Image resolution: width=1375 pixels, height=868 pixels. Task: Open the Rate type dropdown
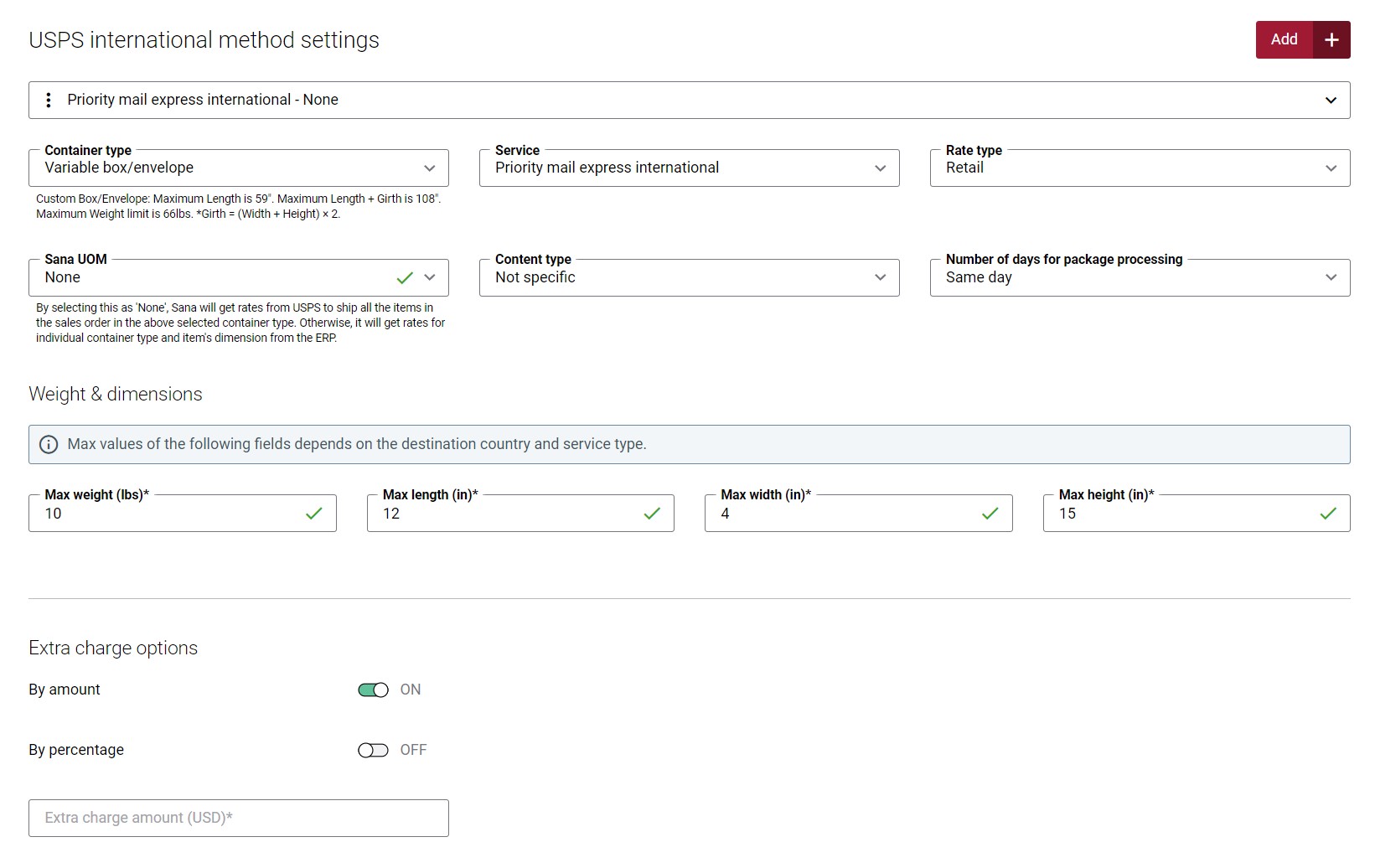[1140, 168]
